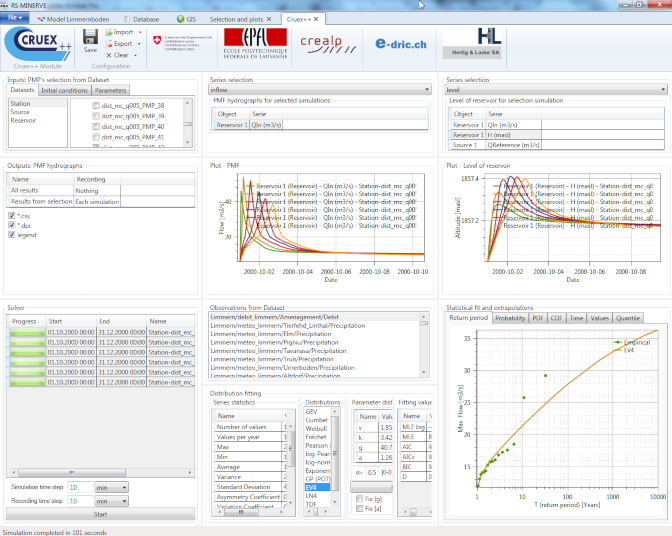Select EV4 distribution in list

317,488
